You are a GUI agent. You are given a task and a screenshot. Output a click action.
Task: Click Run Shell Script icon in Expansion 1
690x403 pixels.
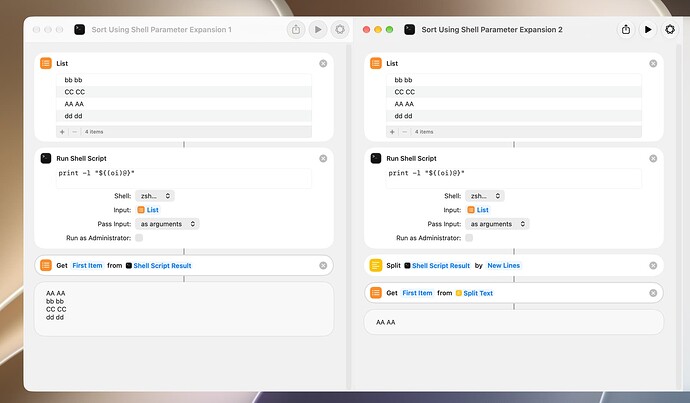46,158
